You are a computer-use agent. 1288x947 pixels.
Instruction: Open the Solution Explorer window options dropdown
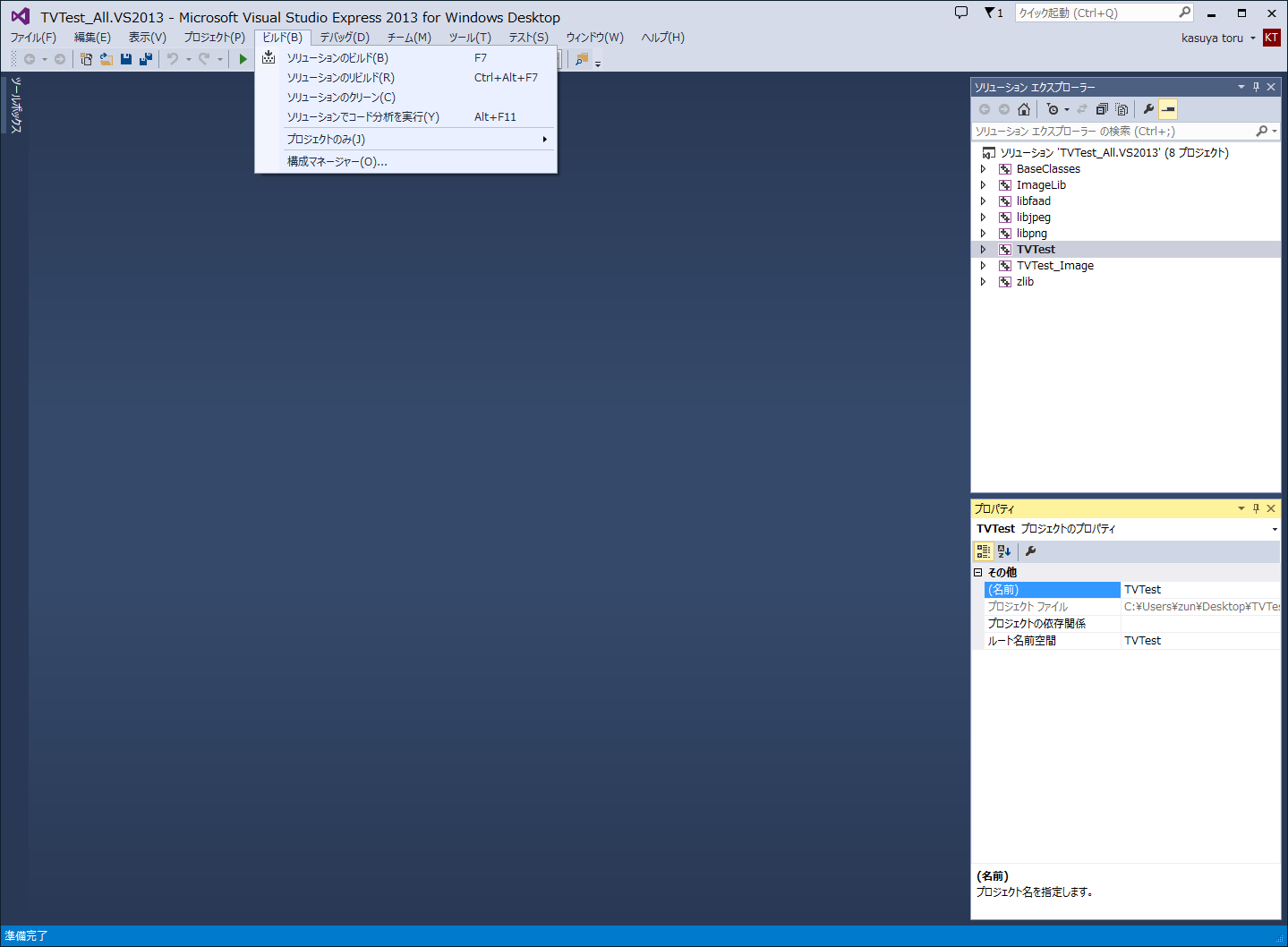tap(1241, 87)
